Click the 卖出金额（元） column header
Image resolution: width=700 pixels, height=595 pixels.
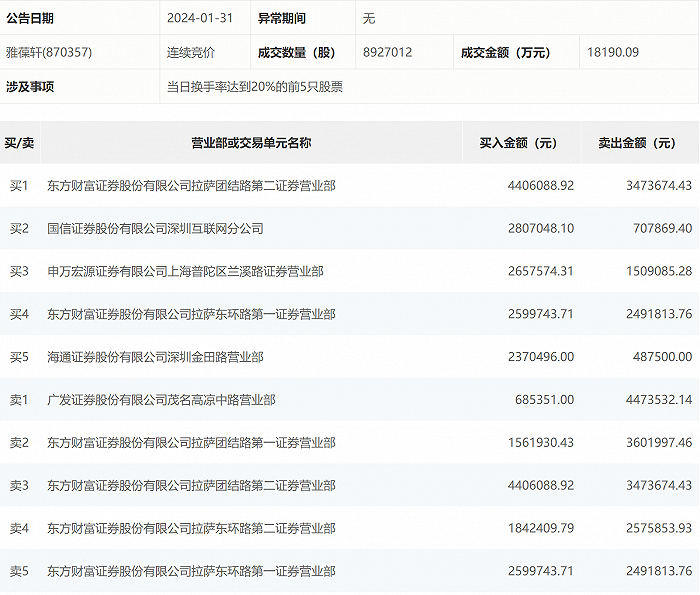point(637,143)
